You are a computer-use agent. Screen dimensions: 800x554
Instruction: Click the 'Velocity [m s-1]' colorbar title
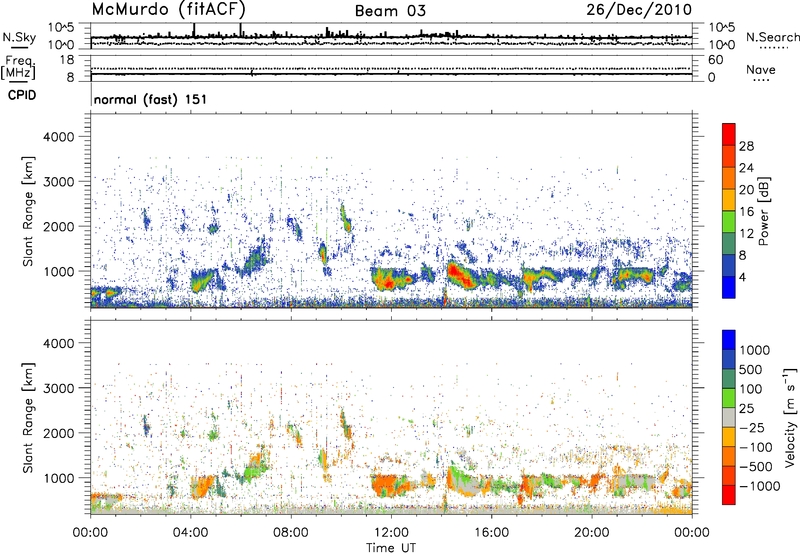[x=790, y=417]
